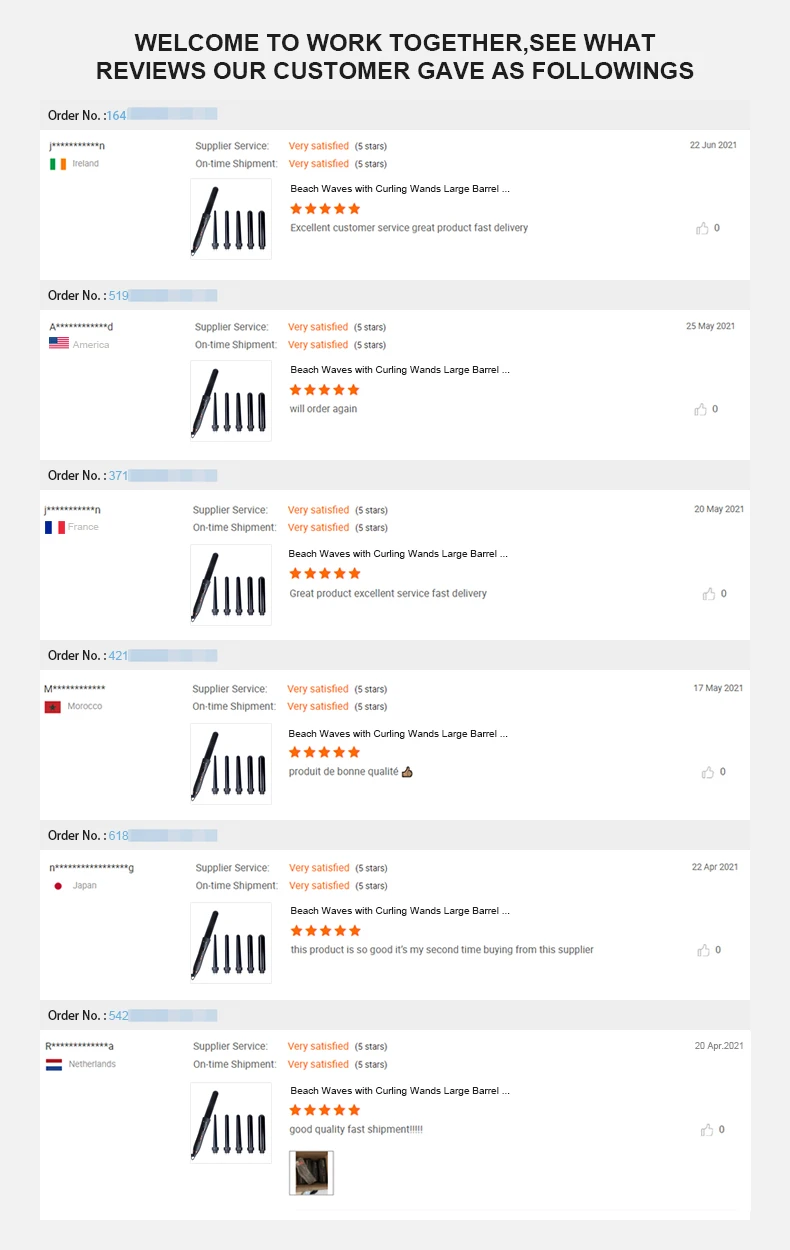This screenshot has height=1250, width=790.
Task: Click the Morocco flag icon
Action: pyautogui.click(x=53, y=707)
